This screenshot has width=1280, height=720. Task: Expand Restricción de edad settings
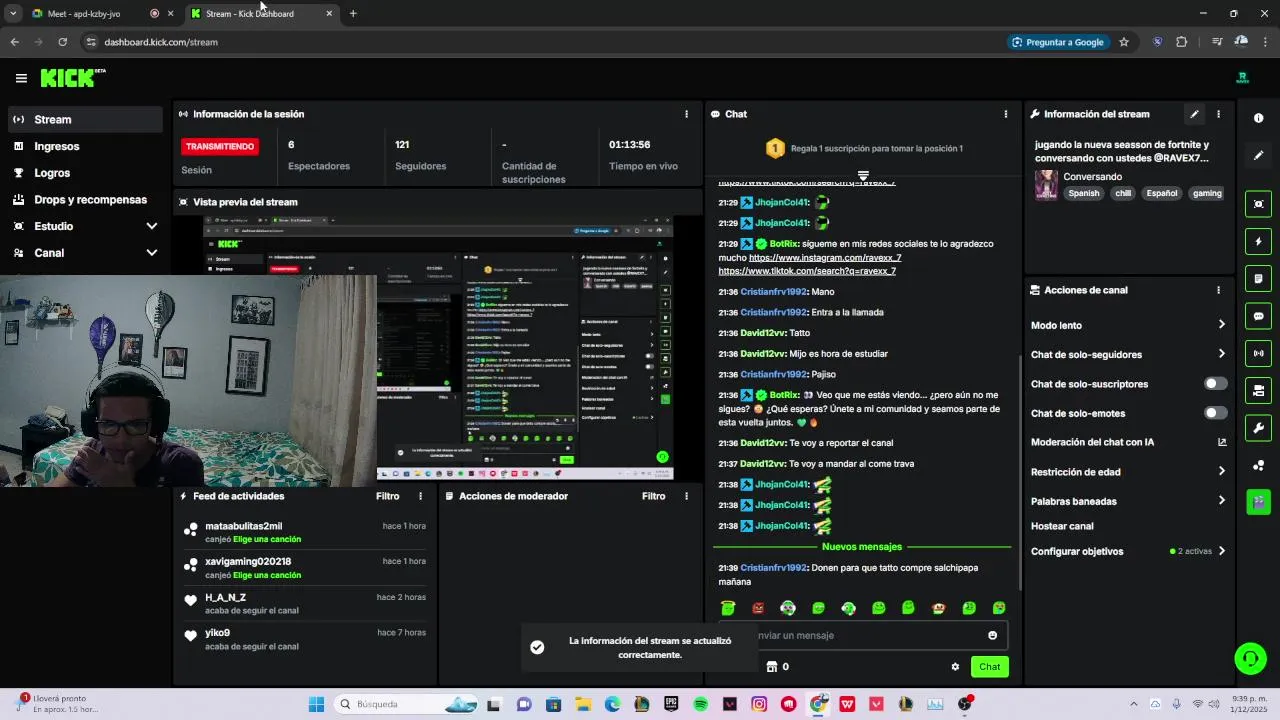(x=1221, y=472)
